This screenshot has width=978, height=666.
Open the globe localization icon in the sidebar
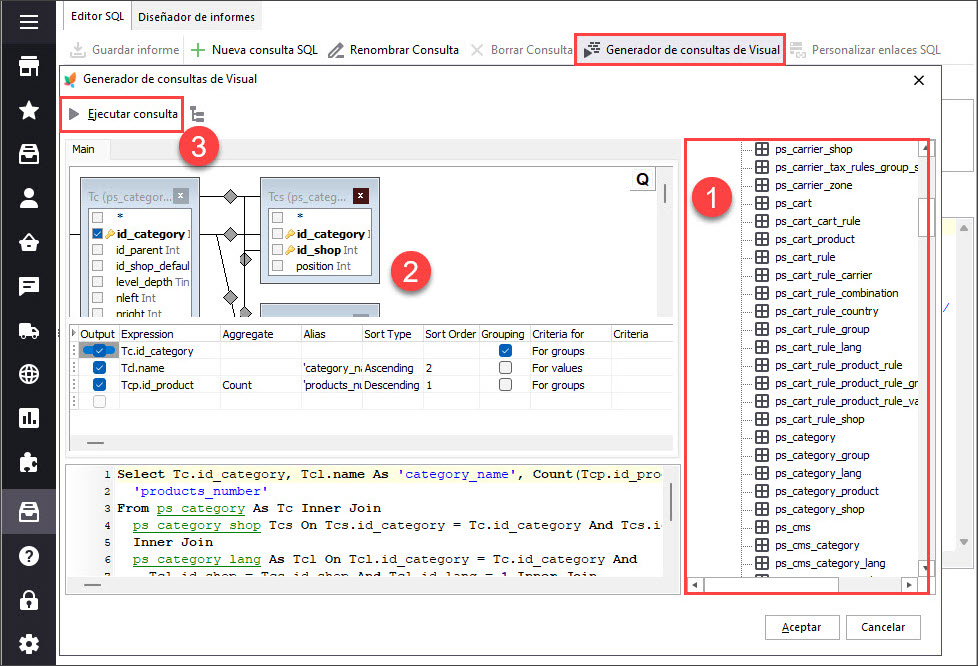[29, 374]
